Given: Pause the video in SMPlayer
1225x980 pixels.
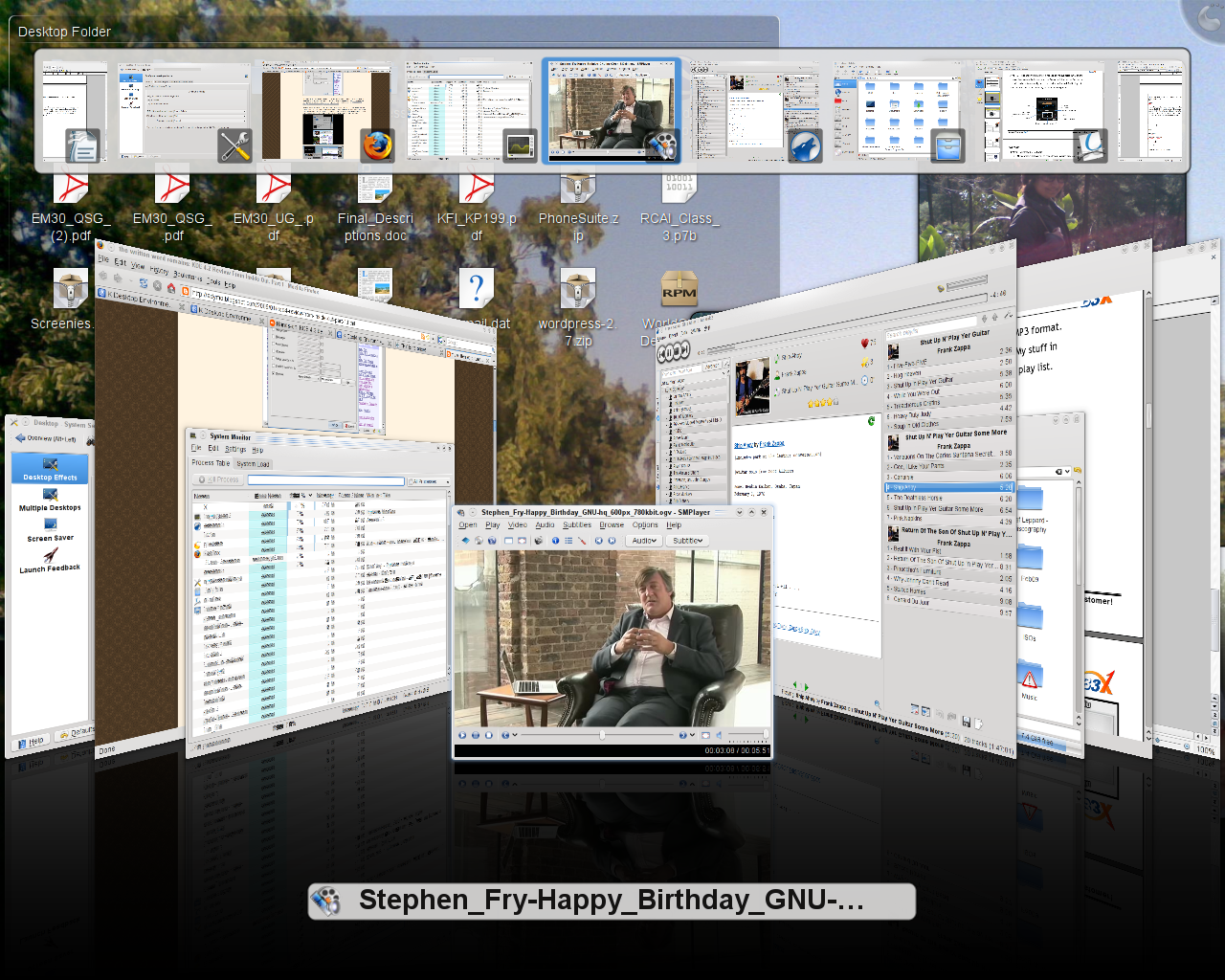Looking at the screenshot, I should (476, 735).
